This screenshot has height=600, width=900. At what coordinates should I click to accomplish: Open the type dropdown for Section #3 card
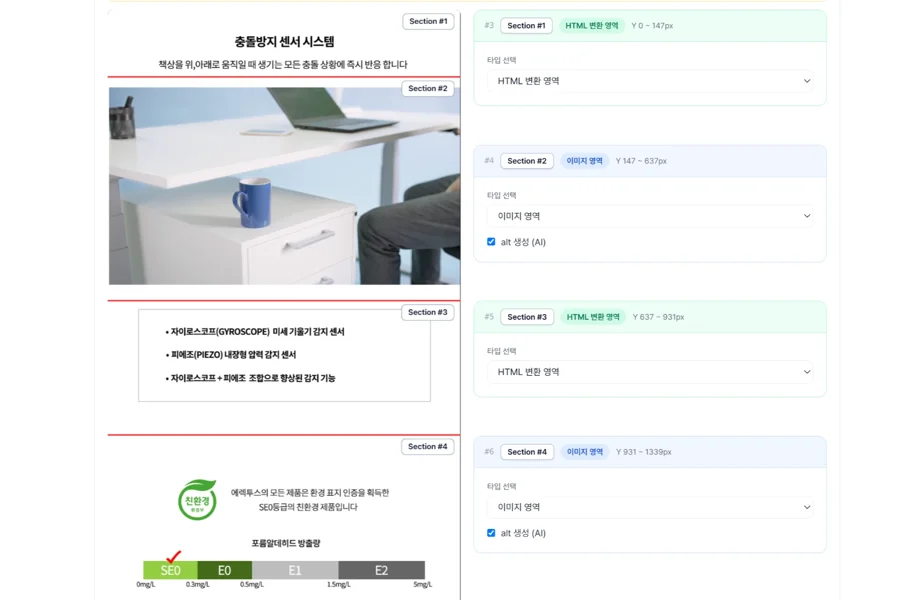pos(650,372)
